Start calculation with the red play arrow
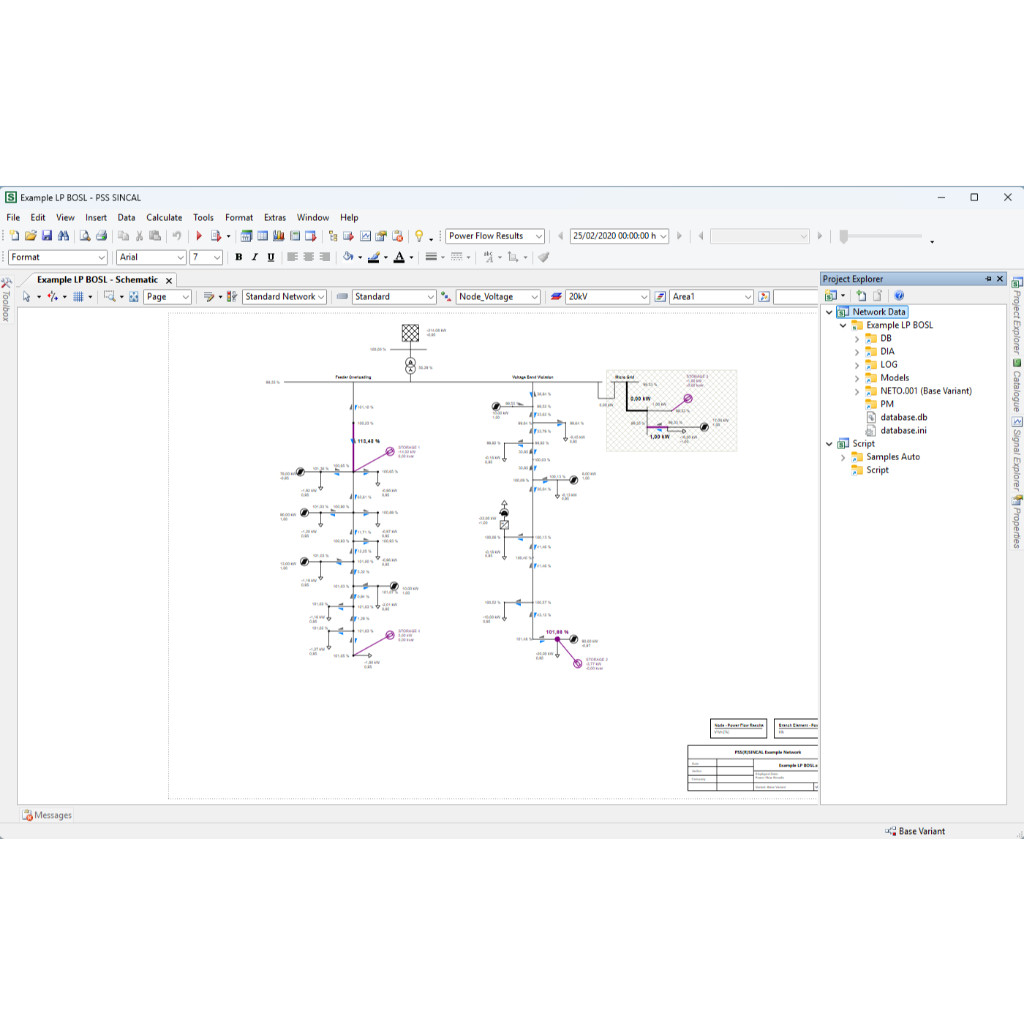 [x=199, y=236]
